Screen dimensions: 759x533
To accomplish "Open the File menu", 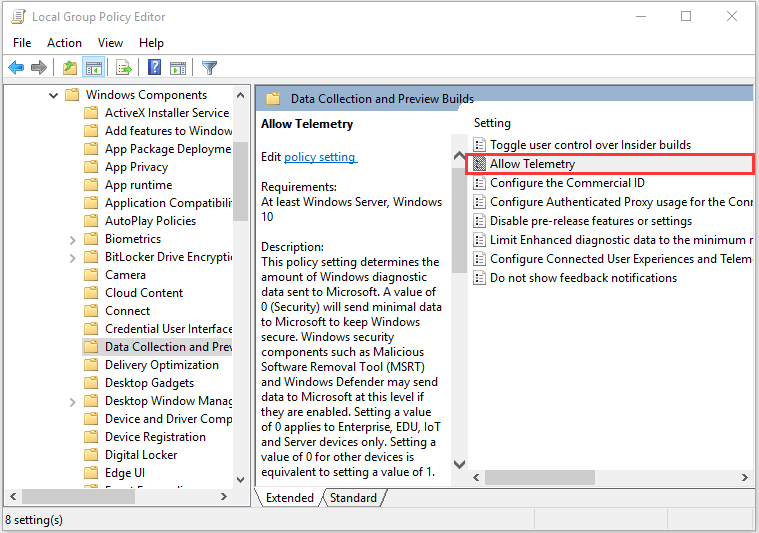I will click(x=22, y=43).
